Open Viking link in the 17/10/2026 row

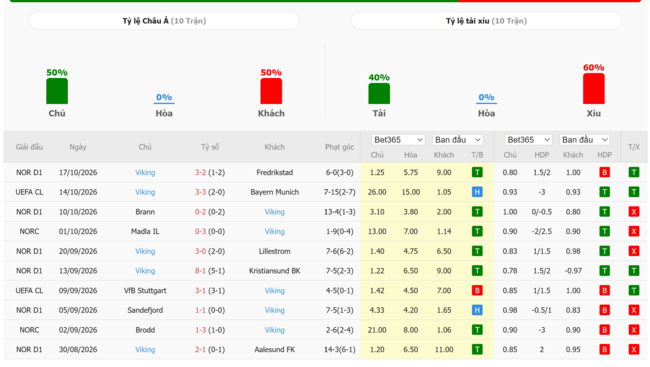coord(145,173)
